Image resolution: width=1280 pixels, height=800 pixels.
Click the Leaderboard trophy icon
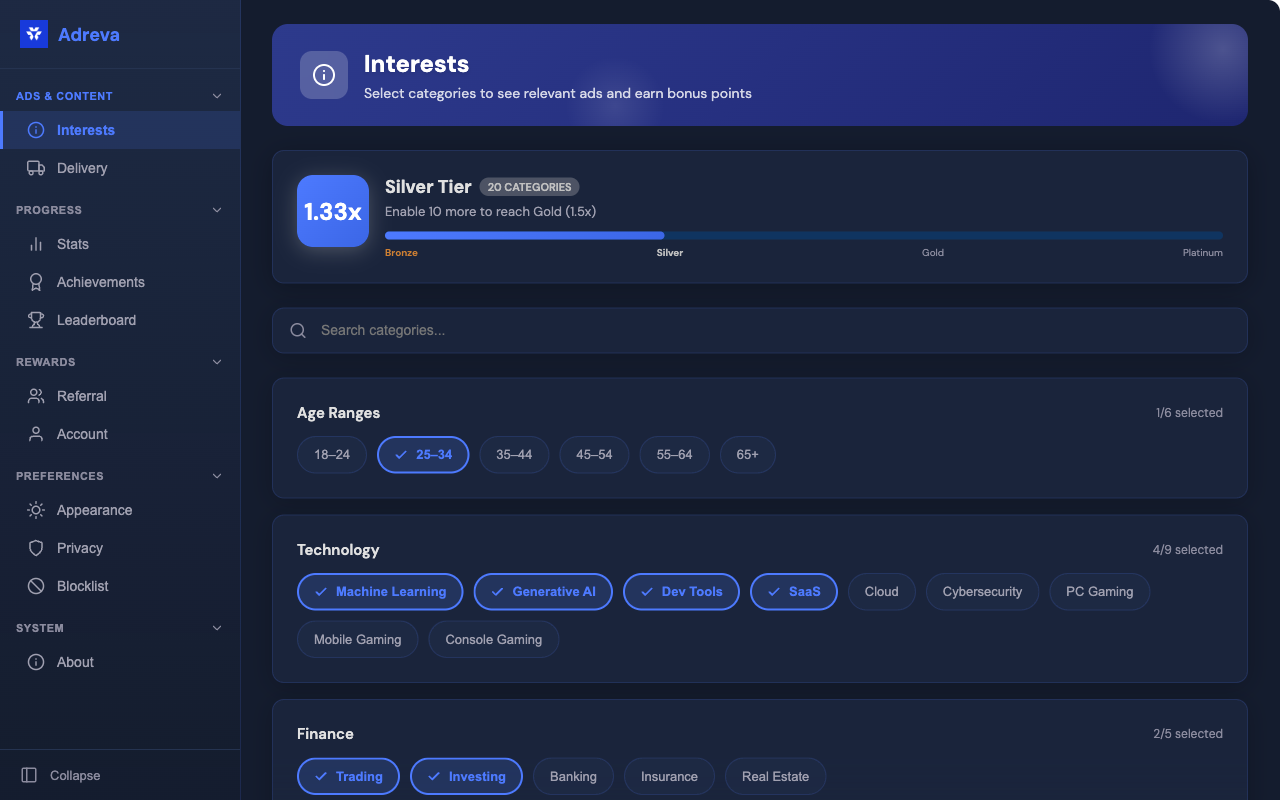point(36,320)
